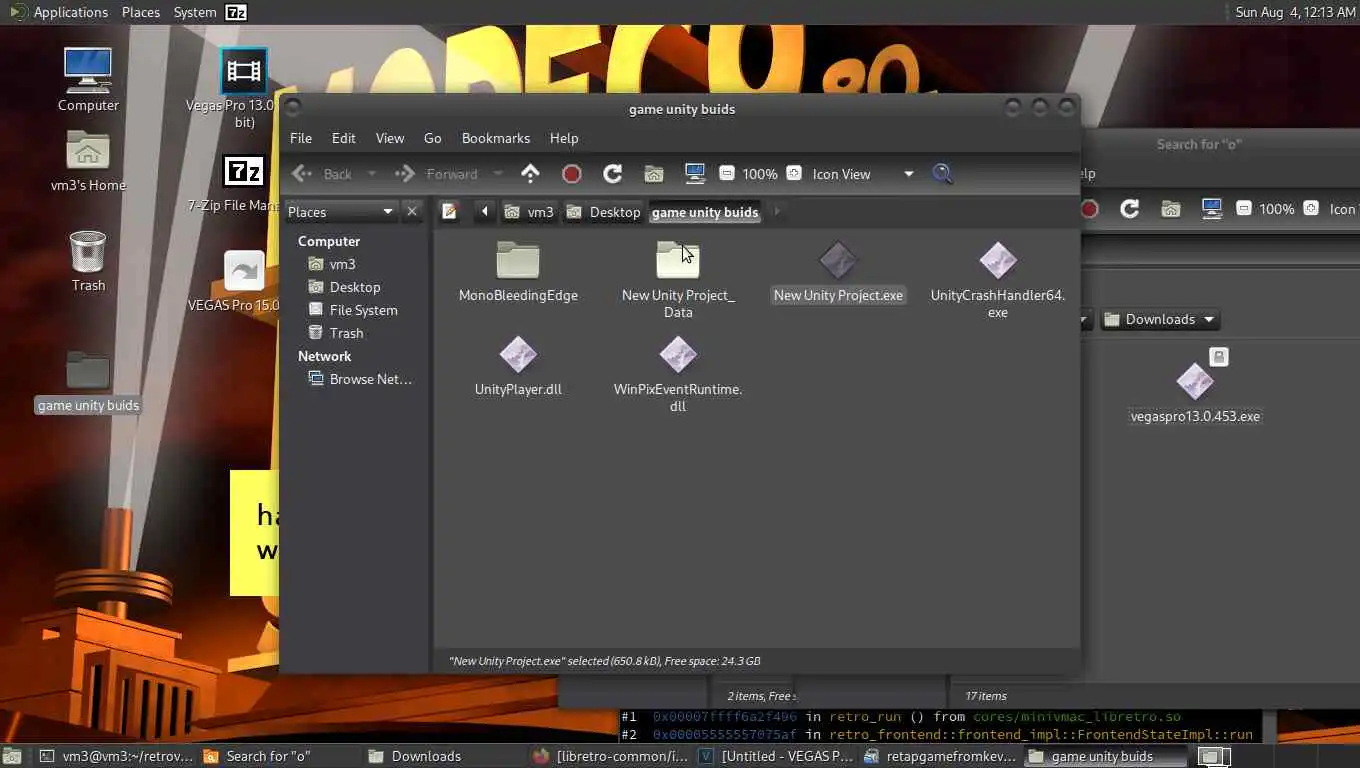Zoom out in the background window at 100%

click(x=1244, y=208)
